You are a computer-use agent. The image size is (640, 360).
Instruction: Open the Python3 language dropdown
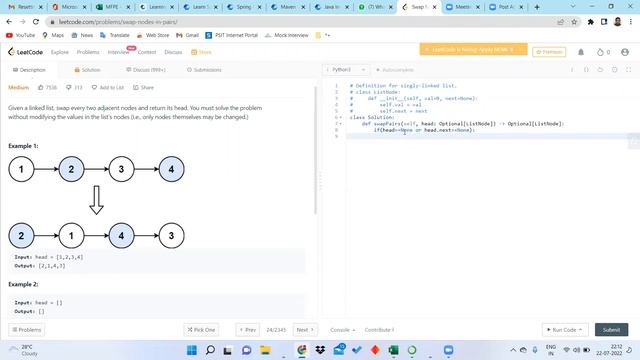(345, 70)
